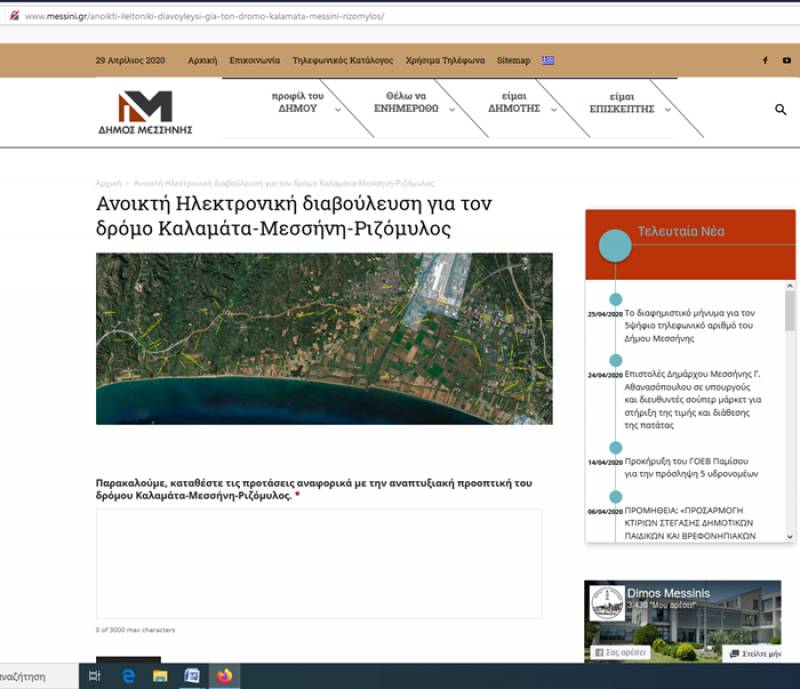Click the Facebook icon in top bar
800x689 pixels.
click(765, 60)
